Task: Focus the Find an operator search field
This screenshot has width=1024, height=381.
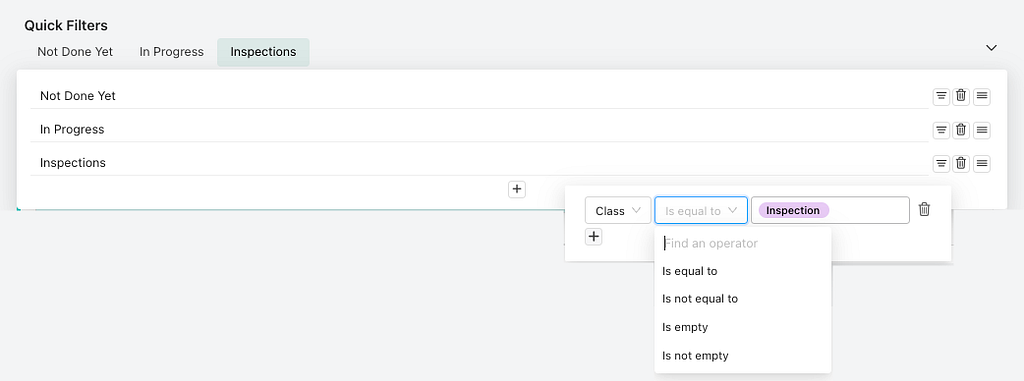Action: tap(743, 243)
